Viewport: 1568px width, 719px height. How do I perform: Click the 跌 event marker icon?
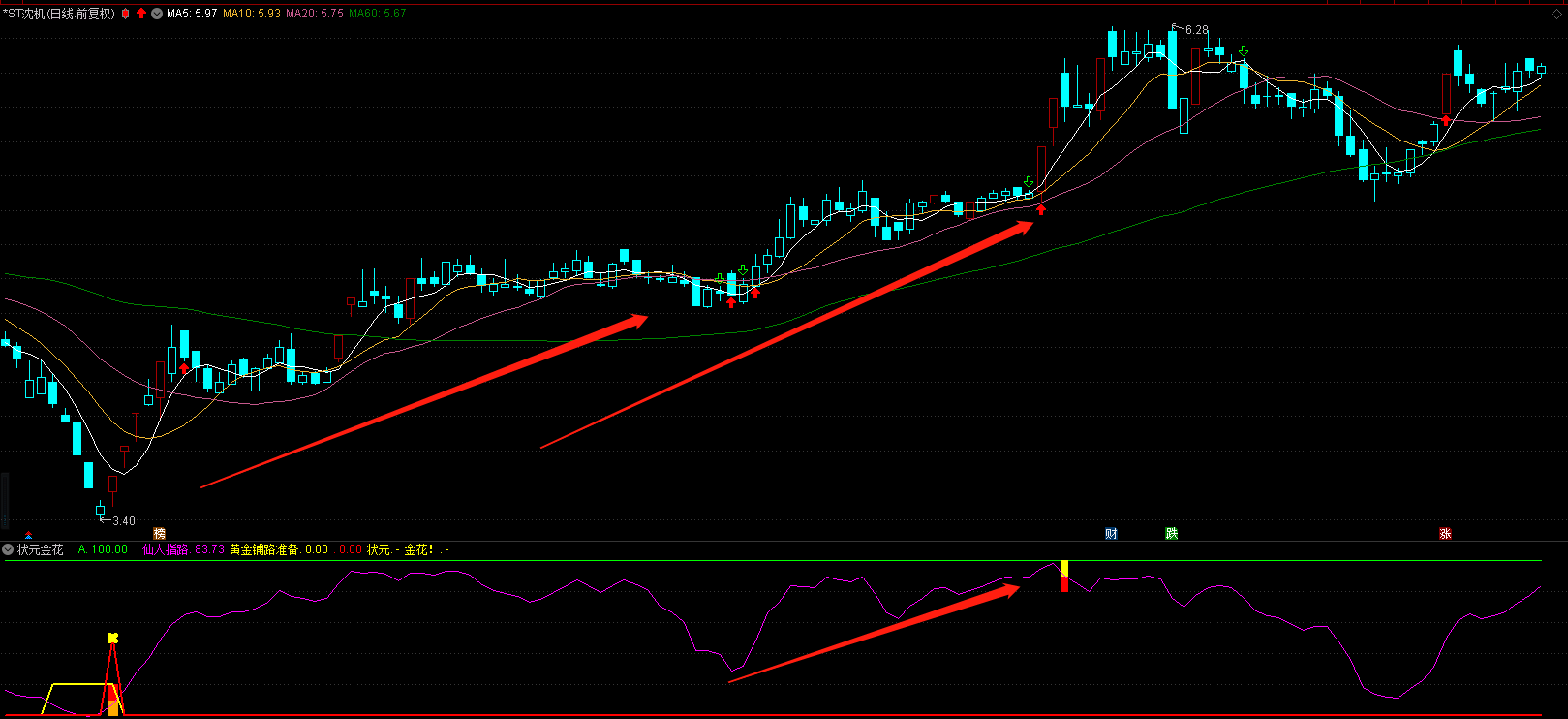(1171, 534)
